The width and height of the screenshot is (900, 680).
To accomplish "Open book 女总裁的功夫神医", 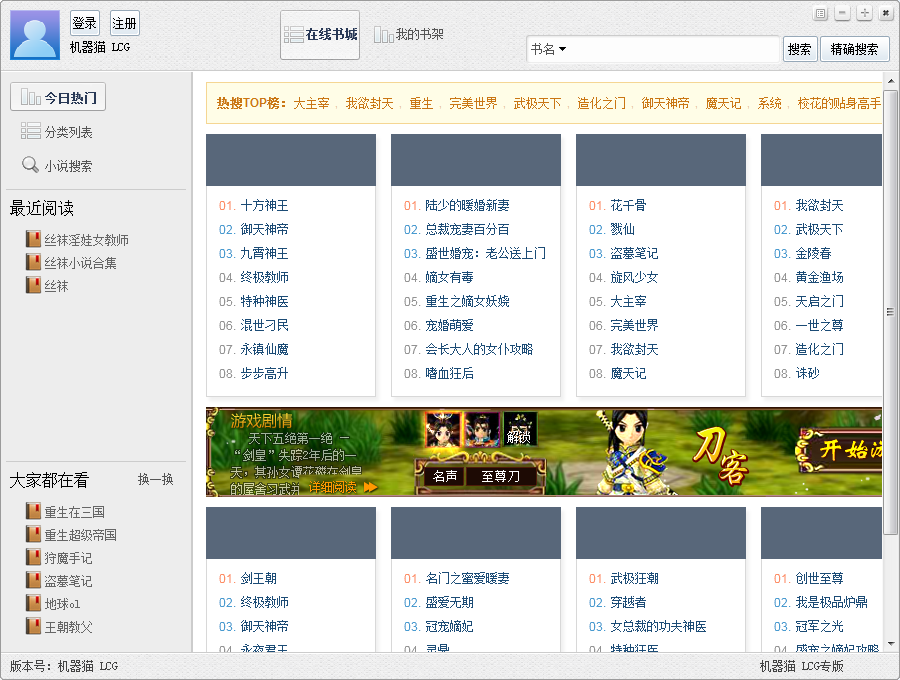I will click(x=658, y=627).
